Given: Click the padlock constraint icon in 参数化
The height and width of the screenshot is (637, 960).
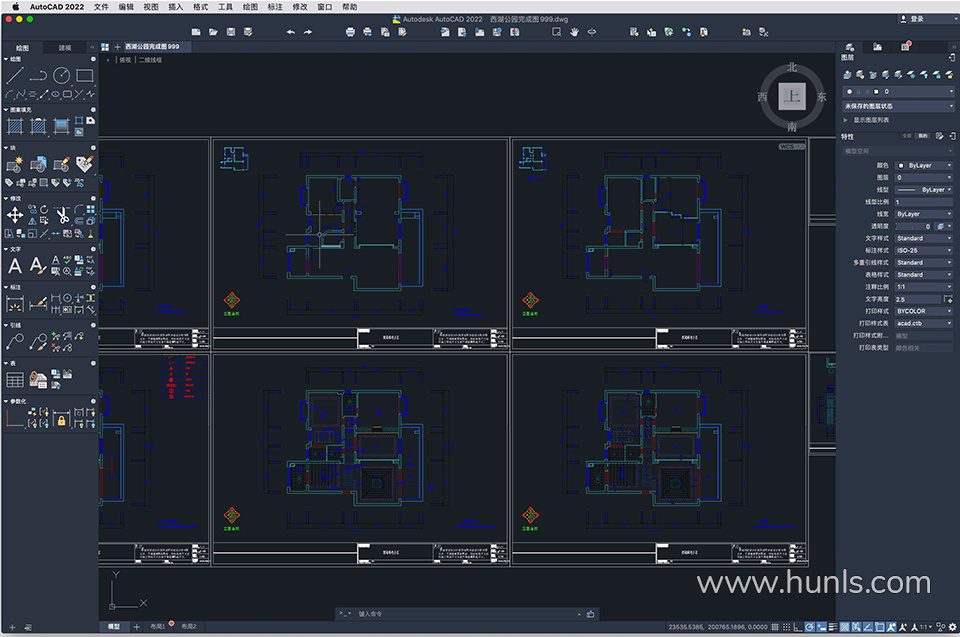Looking at the screenshot, I should [x=61, y=420].
